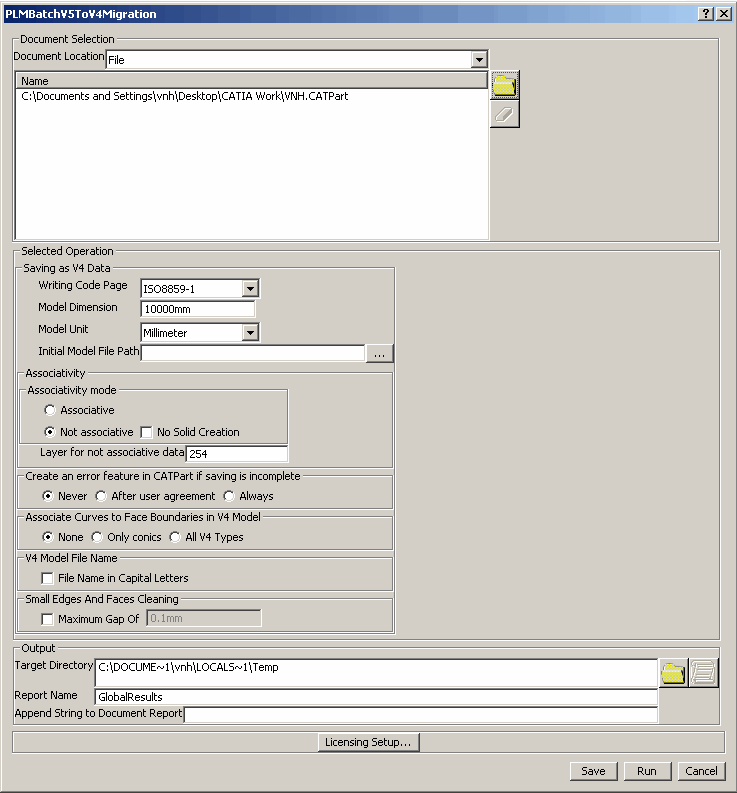Enable the No Solid Creation checkbox
The height and width of the screenshot is (793, 737).
coord(147,432)
